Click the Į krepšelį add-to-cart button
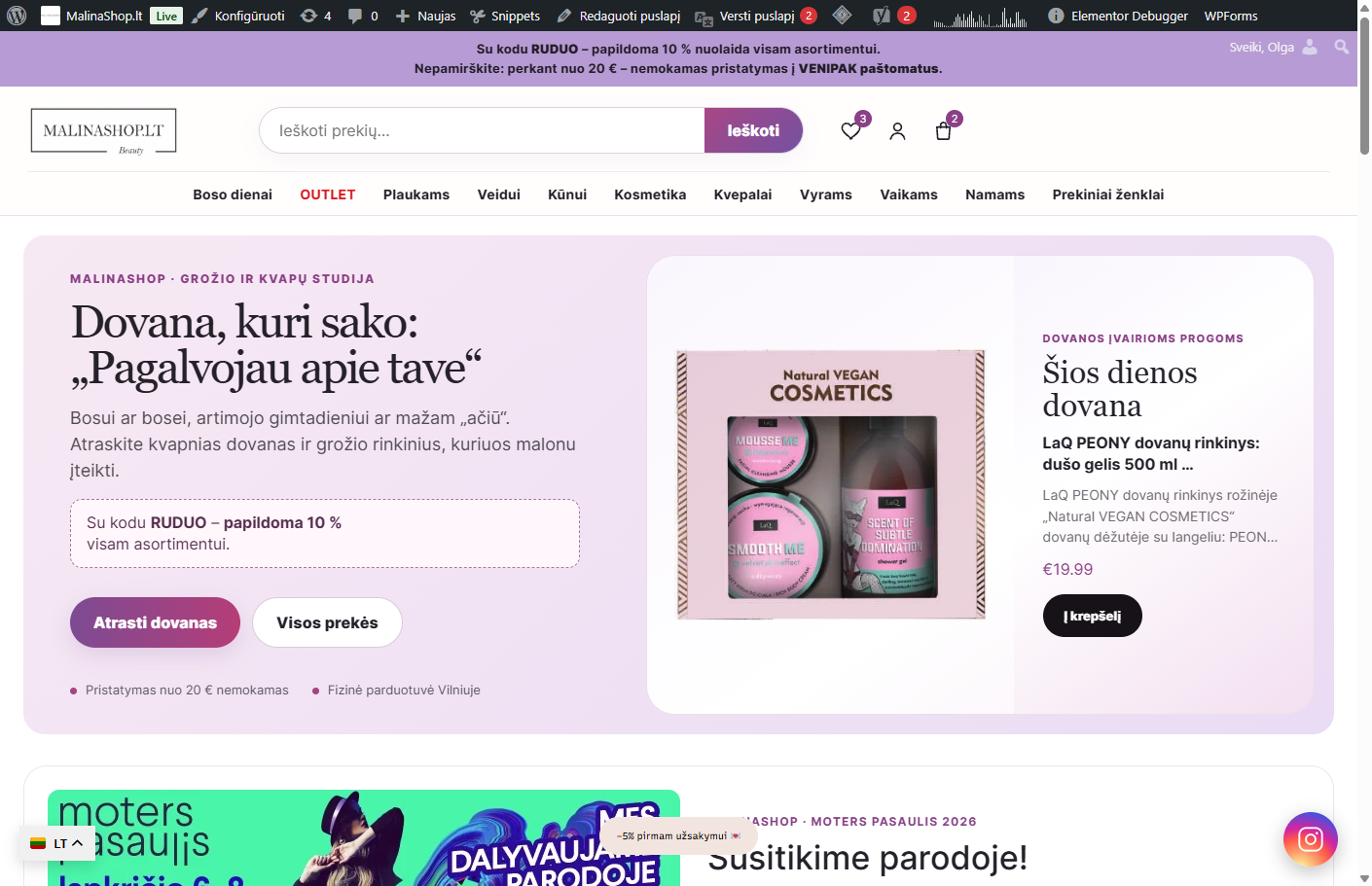 (1093, 616)
